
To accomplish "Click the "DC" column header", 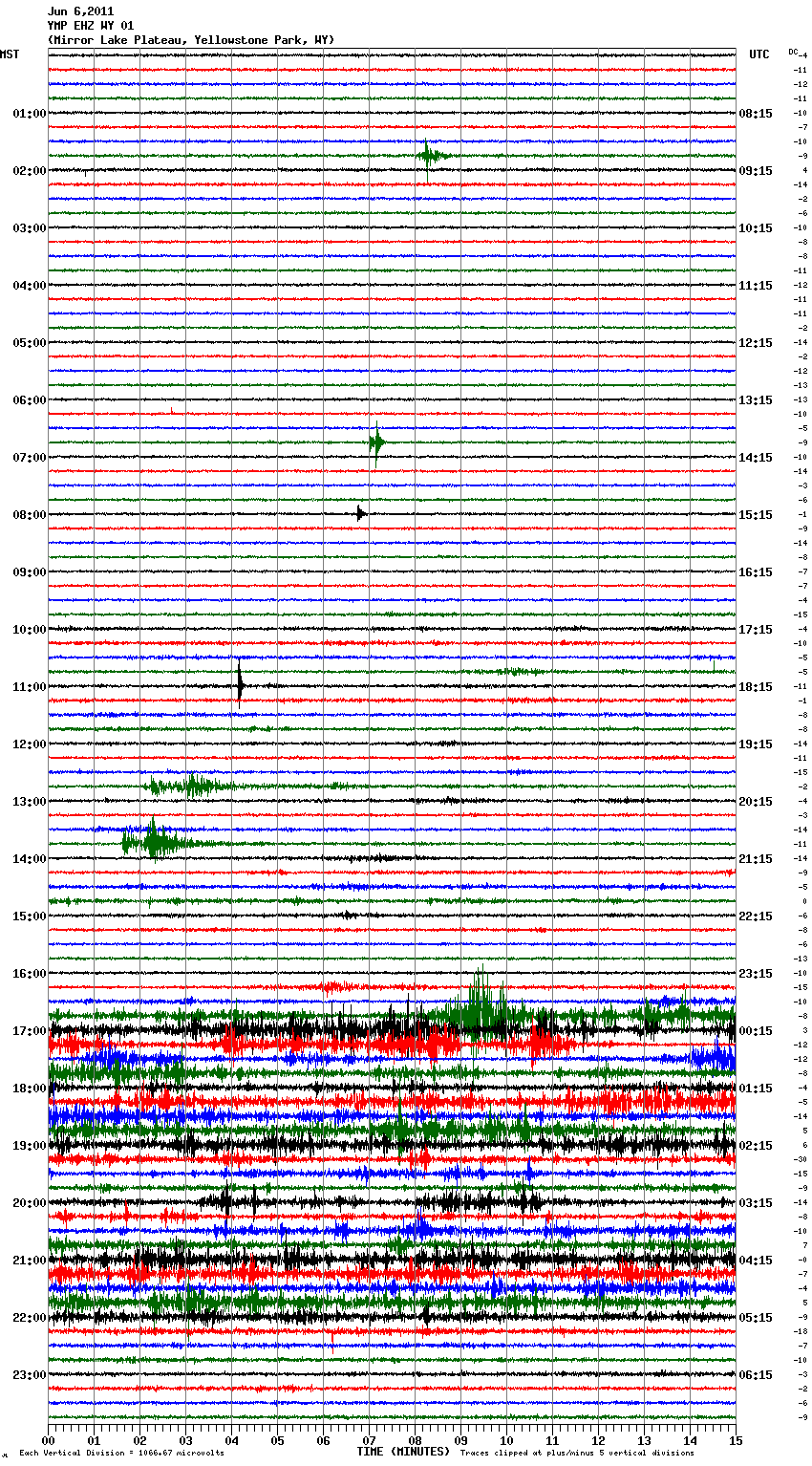I will point(793,52).
